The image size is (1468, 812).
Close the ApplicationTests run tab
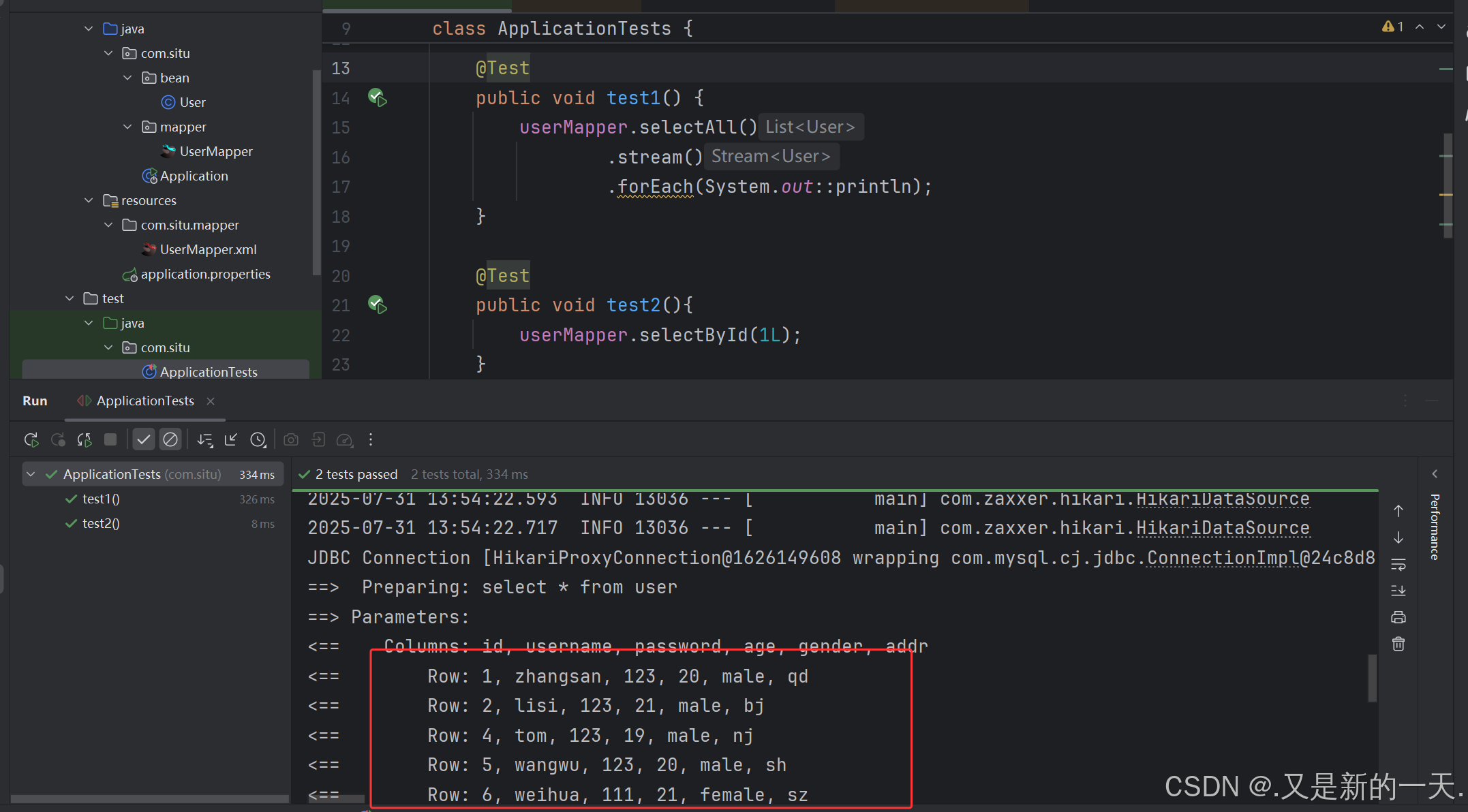click(211, 401)
